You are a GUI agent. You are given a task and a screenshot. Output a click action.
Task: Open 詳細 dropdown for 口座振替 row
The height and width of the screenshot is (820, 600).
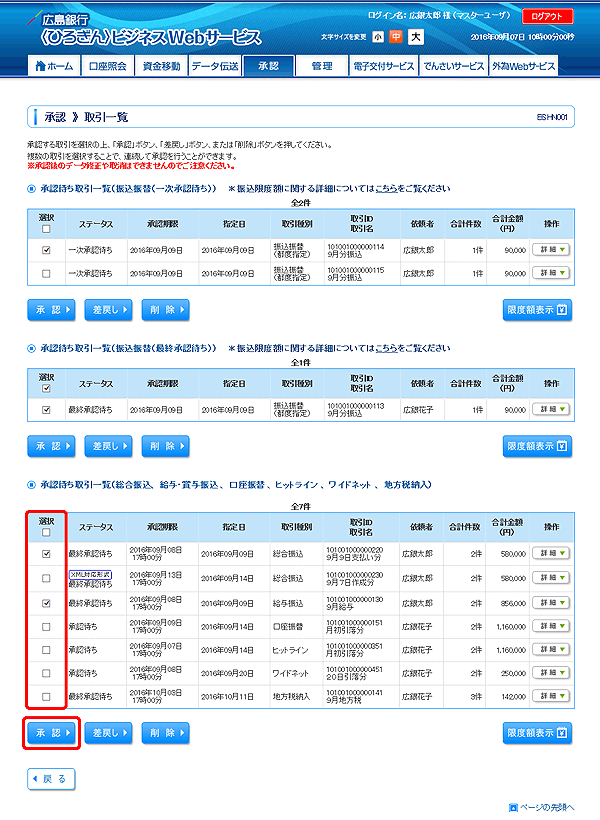(x=551, y=626)
